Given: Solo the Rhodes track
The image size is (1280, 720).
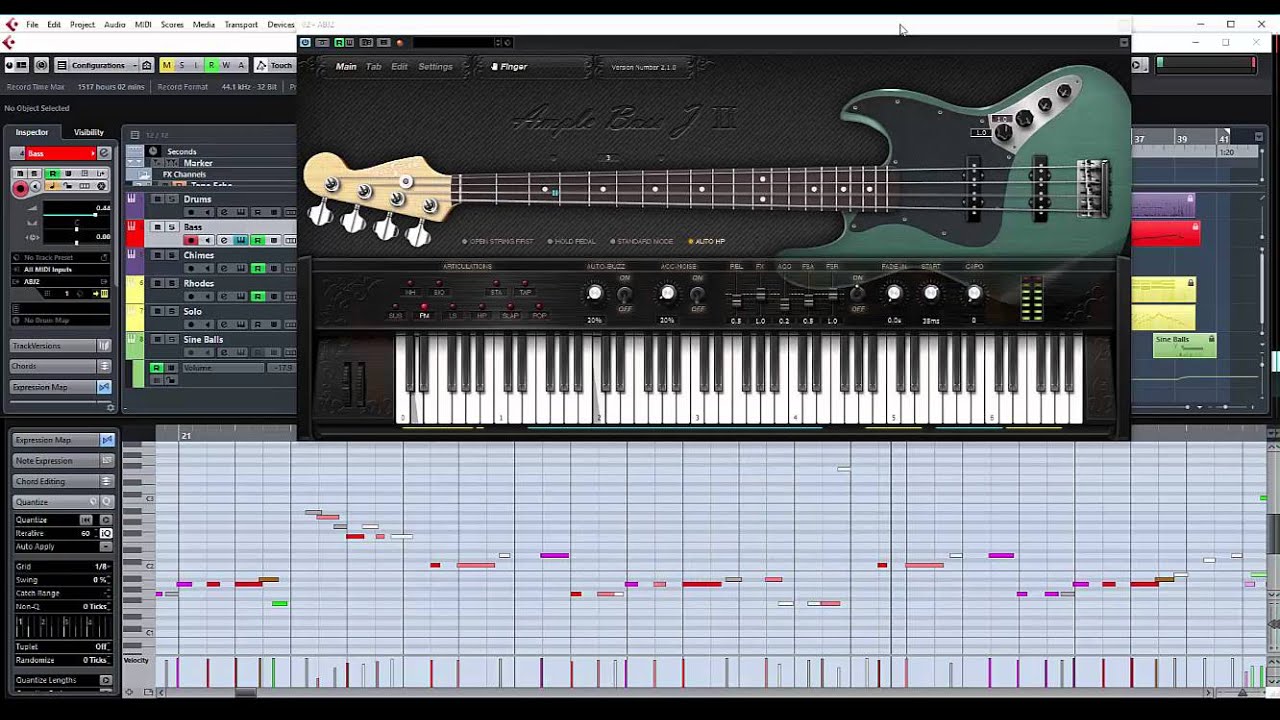Looking at the screenshot, I should pos(171,283).
